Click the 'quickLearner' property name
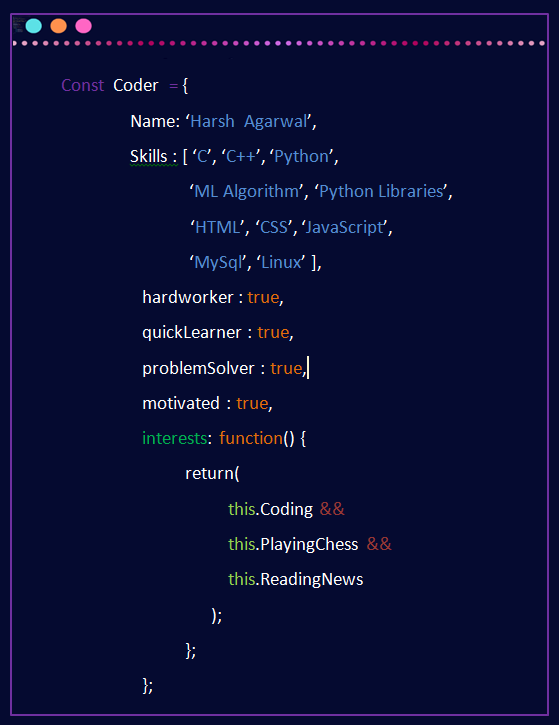This screenshot has height=725, width=559. point(192,332)
